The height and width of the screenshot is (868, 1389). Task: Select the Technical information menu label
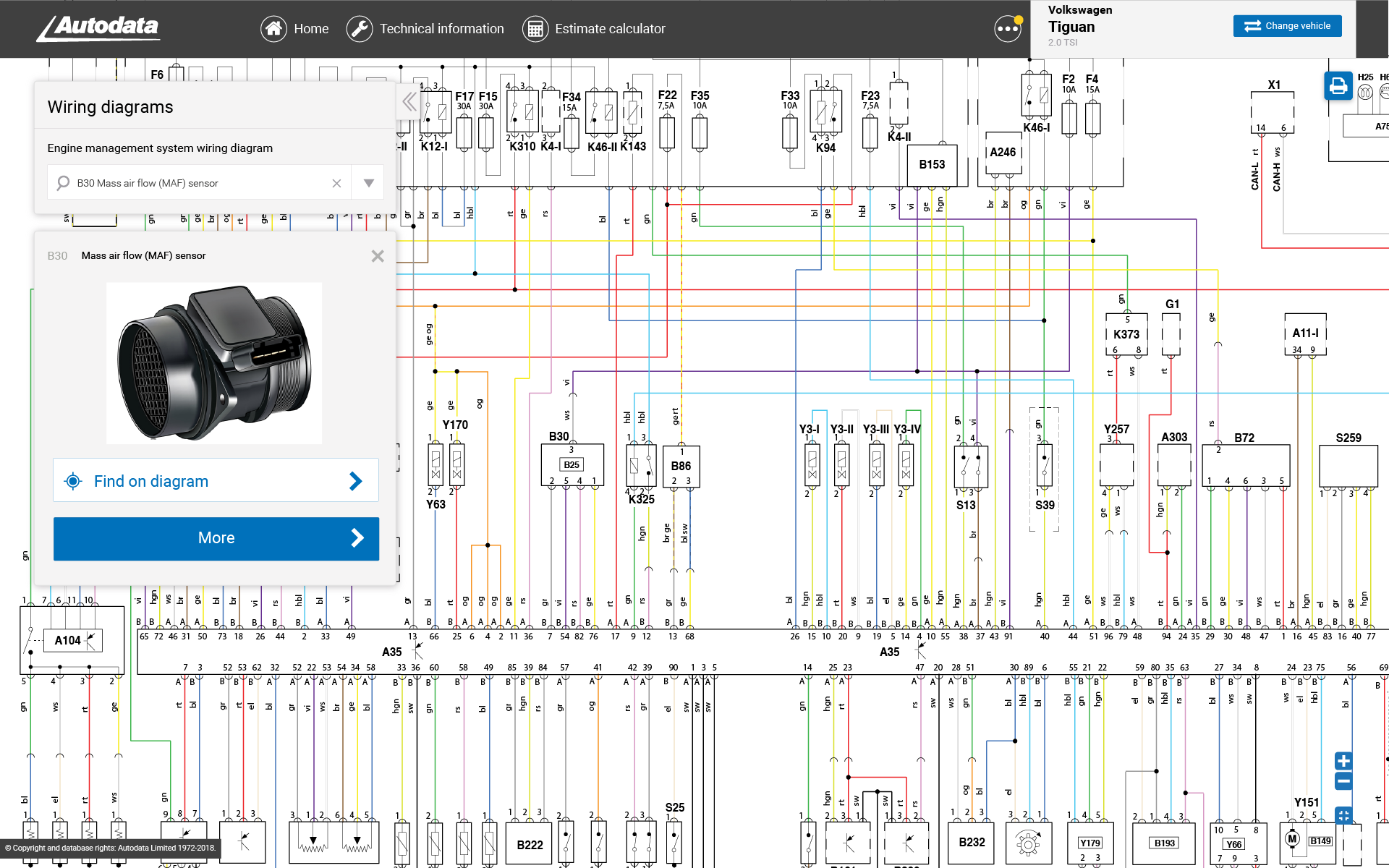point(441,29)
